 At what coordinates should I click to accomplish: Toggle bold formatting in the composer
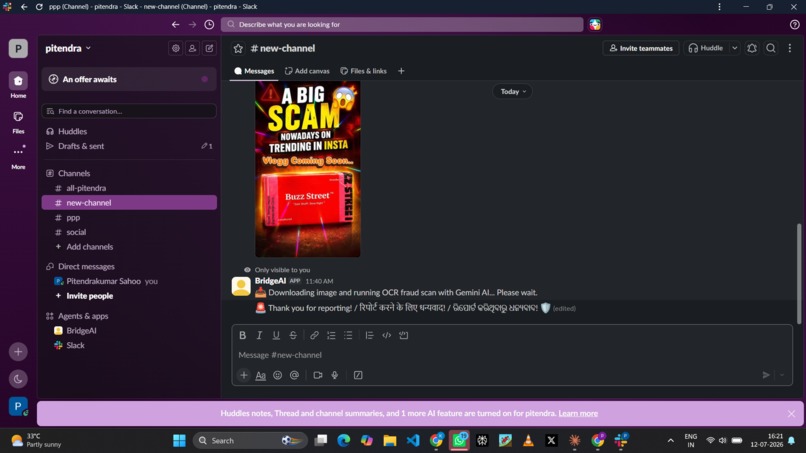pyautogui.click(x=243, y=335)
